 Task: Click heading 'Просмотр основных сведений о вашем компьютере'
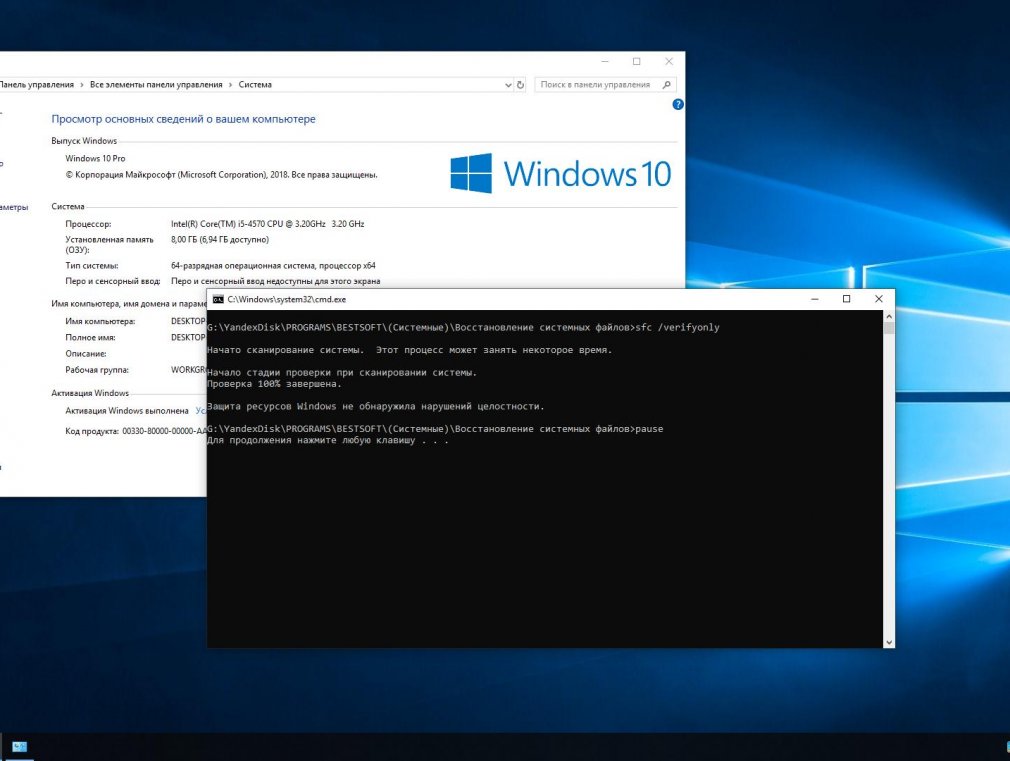[x=184, y=119]
